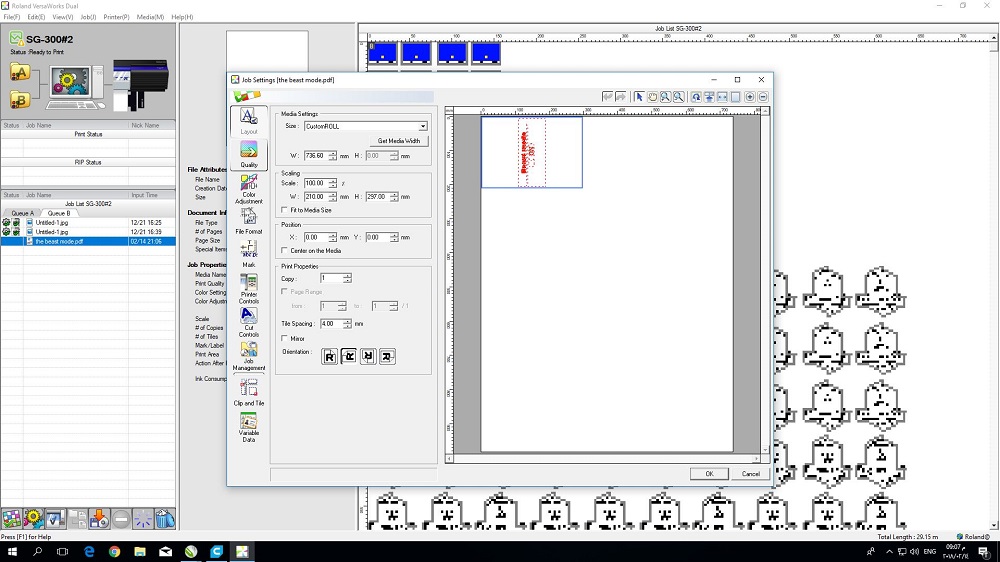Click the scaling height H stepper
1000x562 pixels.
394,197
